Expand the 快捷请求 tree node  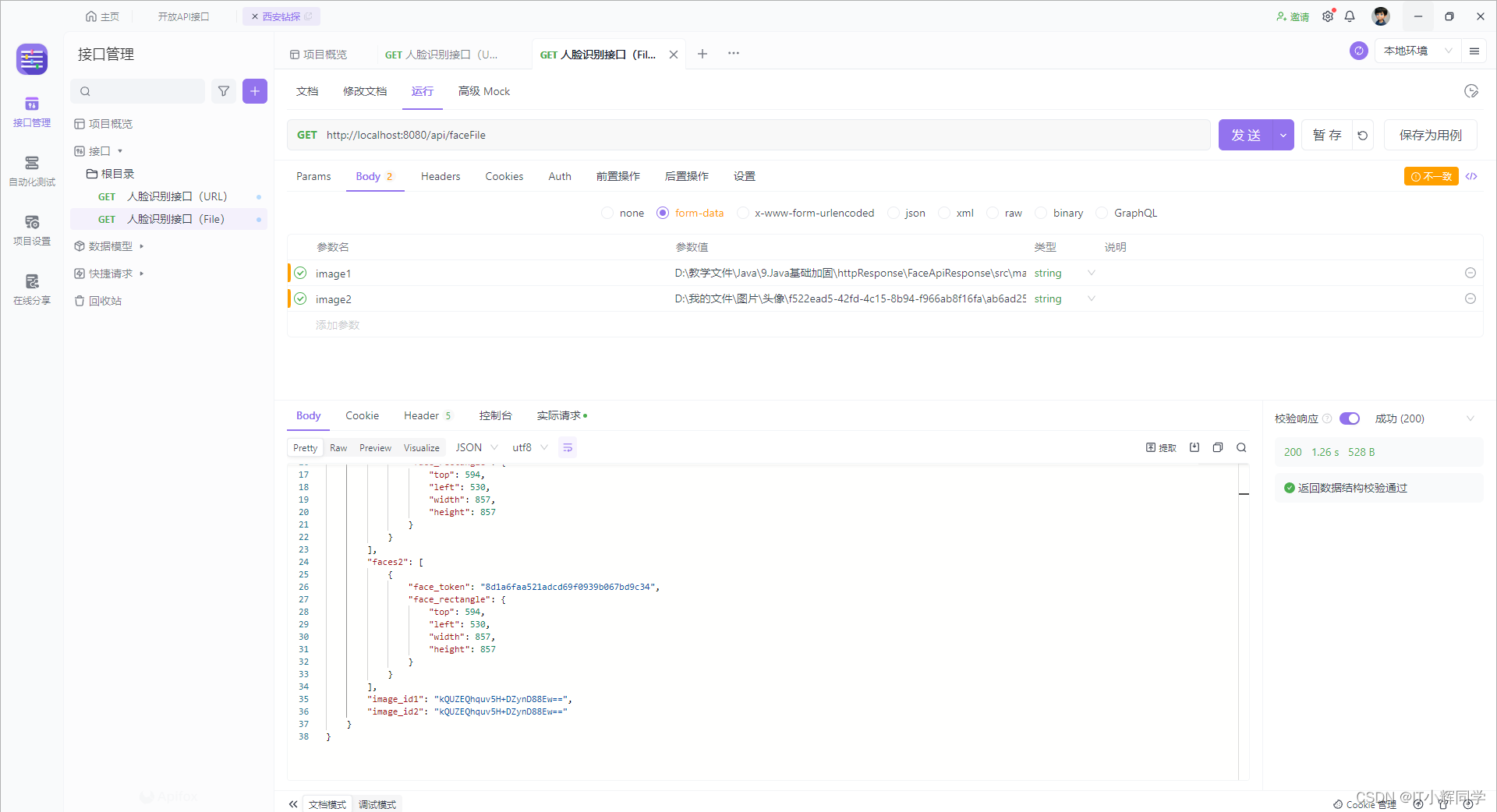point(141,274)
